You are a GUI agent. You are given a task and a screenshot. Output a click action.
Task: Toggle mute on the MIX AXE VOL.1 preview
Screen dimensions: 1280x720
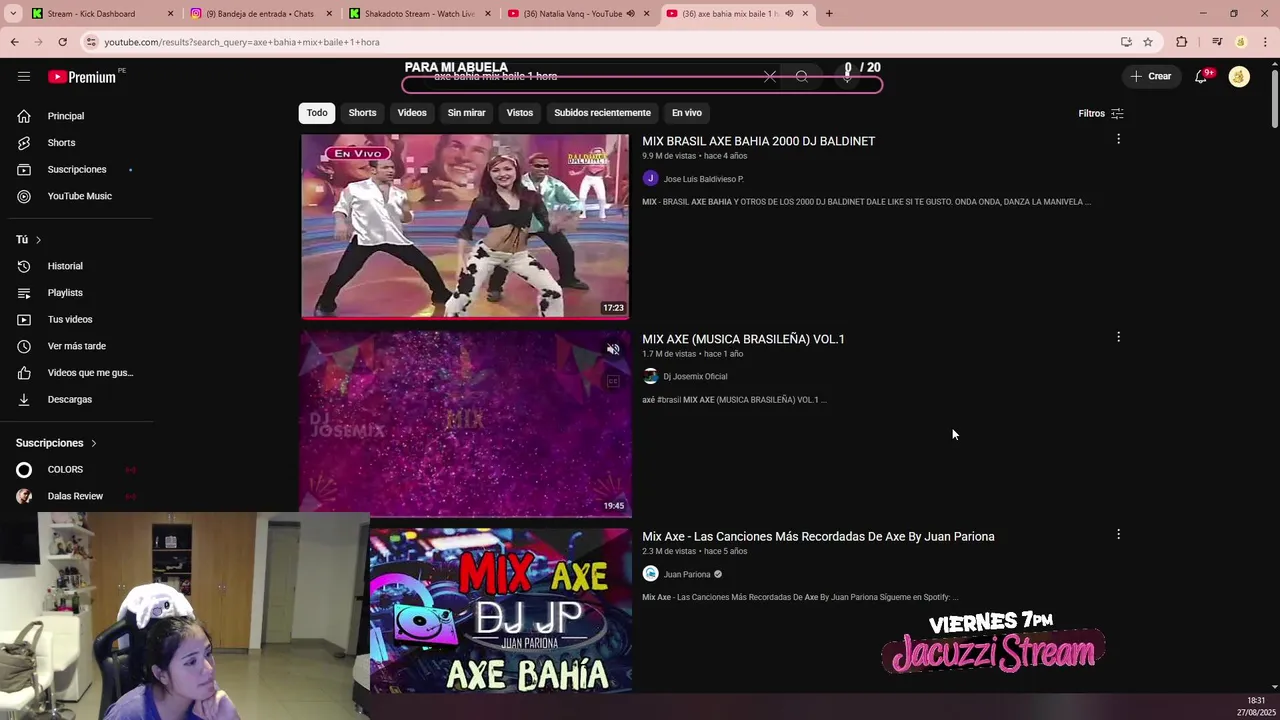tap(613, 349)
